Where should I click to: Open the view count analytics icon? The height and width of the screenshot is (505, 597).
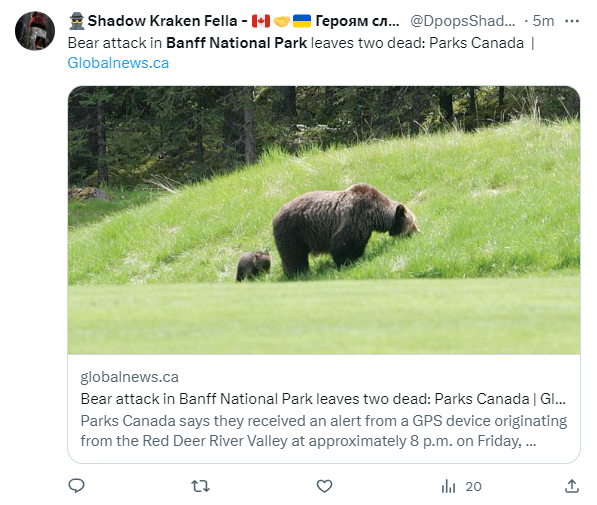(x=449, y=486)
